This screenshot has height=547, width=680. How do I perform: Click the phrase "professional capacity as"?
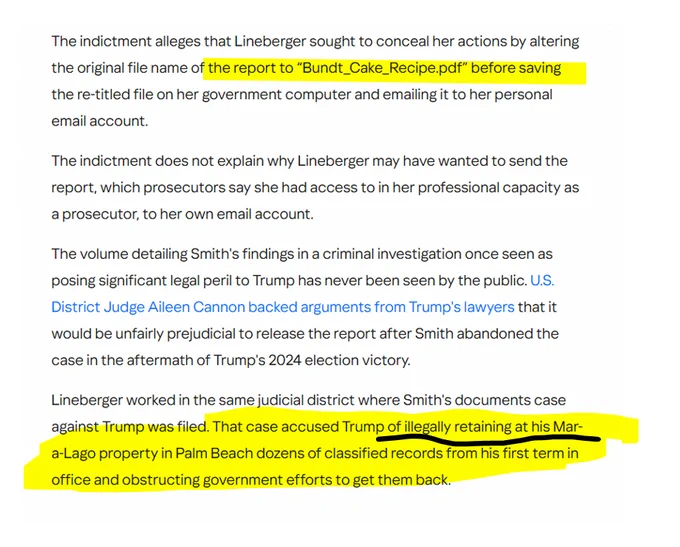pos(498,188)
